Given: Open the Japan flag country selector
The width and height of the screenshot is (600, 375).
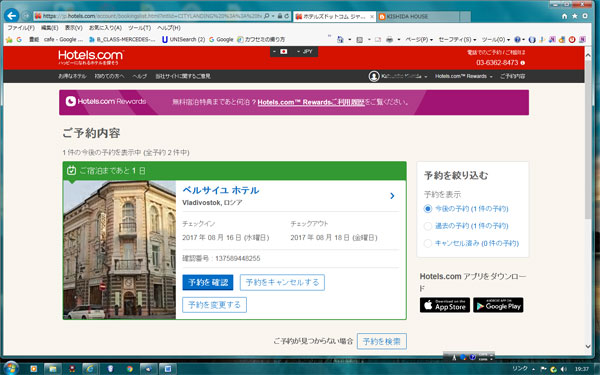Looking at the screenshot, I should click(x=281, y=51).
